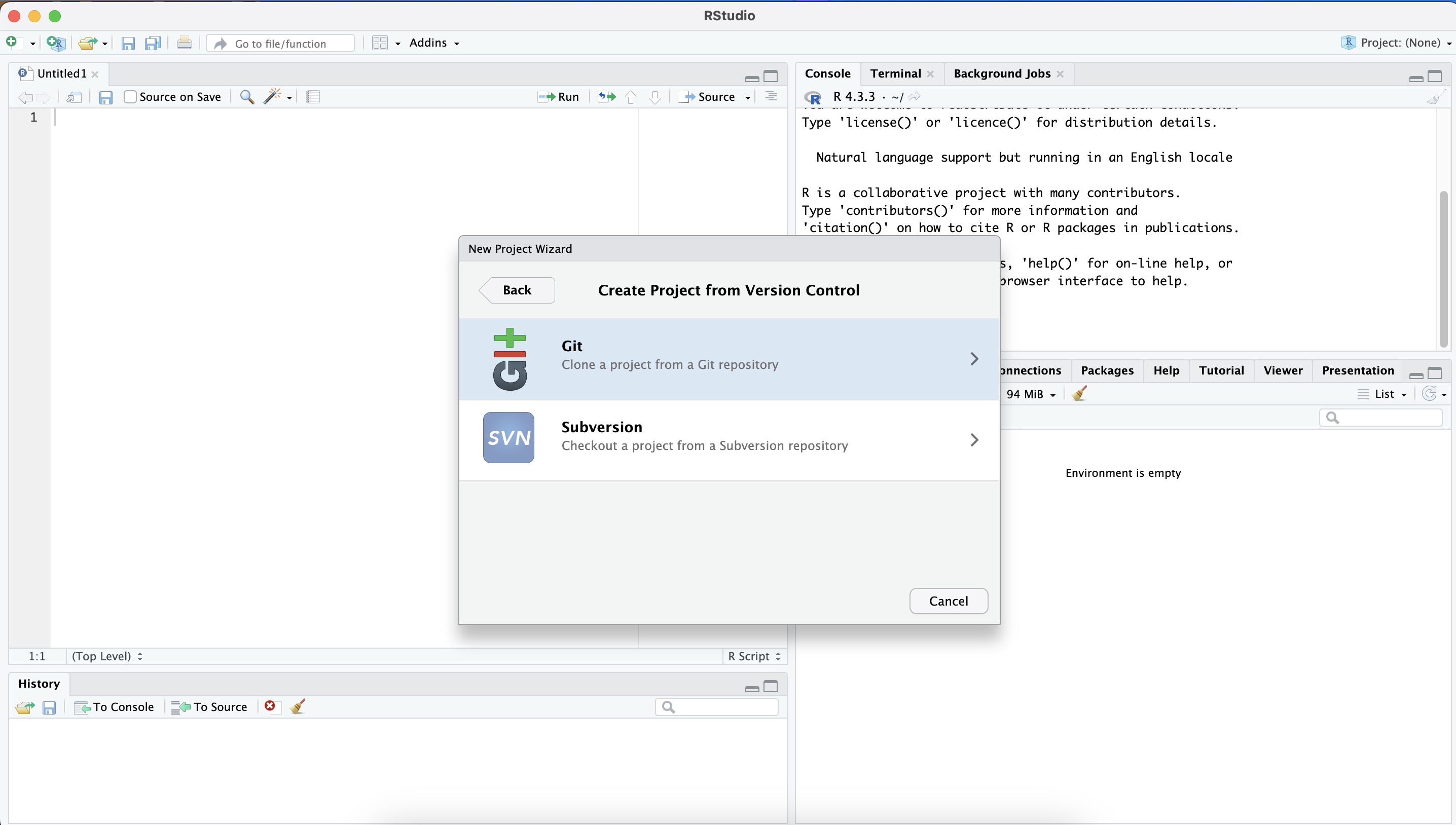Screen dimensions: 1456x825
Task: Click the Show in new window icon in editor
Action: [x=74, y=97]
